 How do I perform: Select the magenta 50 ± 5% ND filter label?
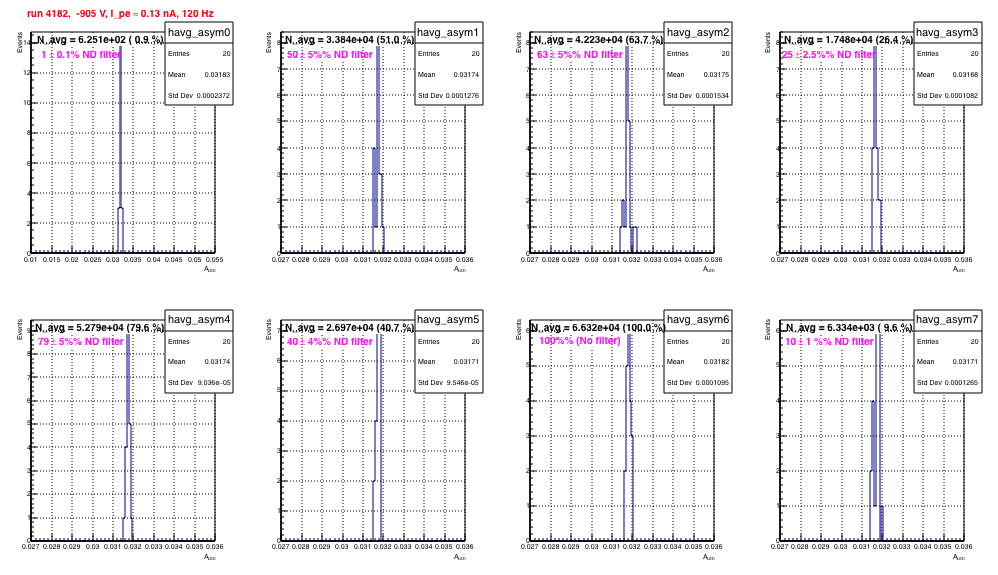330,55
